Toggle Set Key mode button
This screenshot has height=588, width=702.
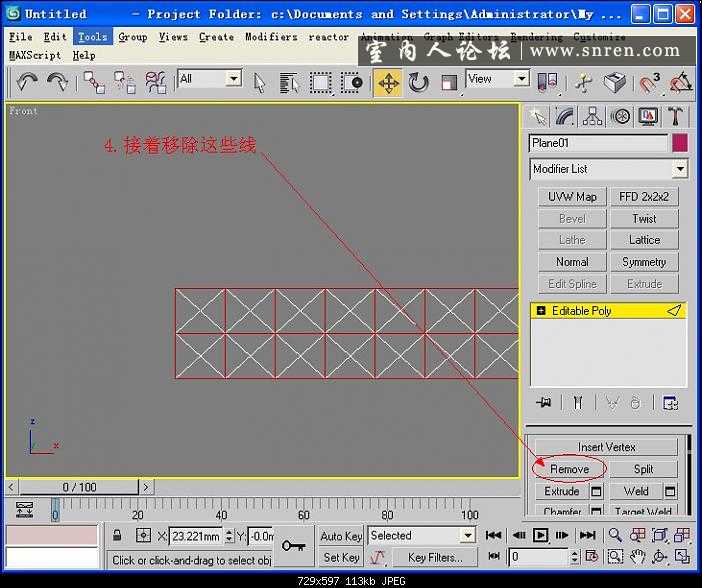[x=341, y=557]
